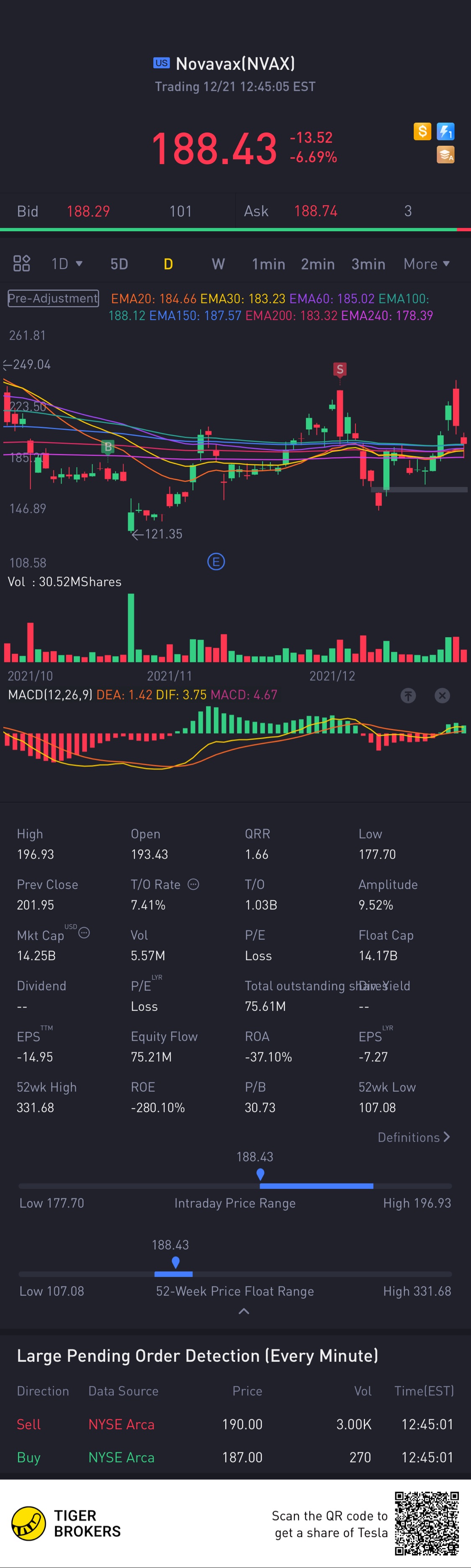
Task: Tap the EPS TTM value -14.95
Action: 35,1057
